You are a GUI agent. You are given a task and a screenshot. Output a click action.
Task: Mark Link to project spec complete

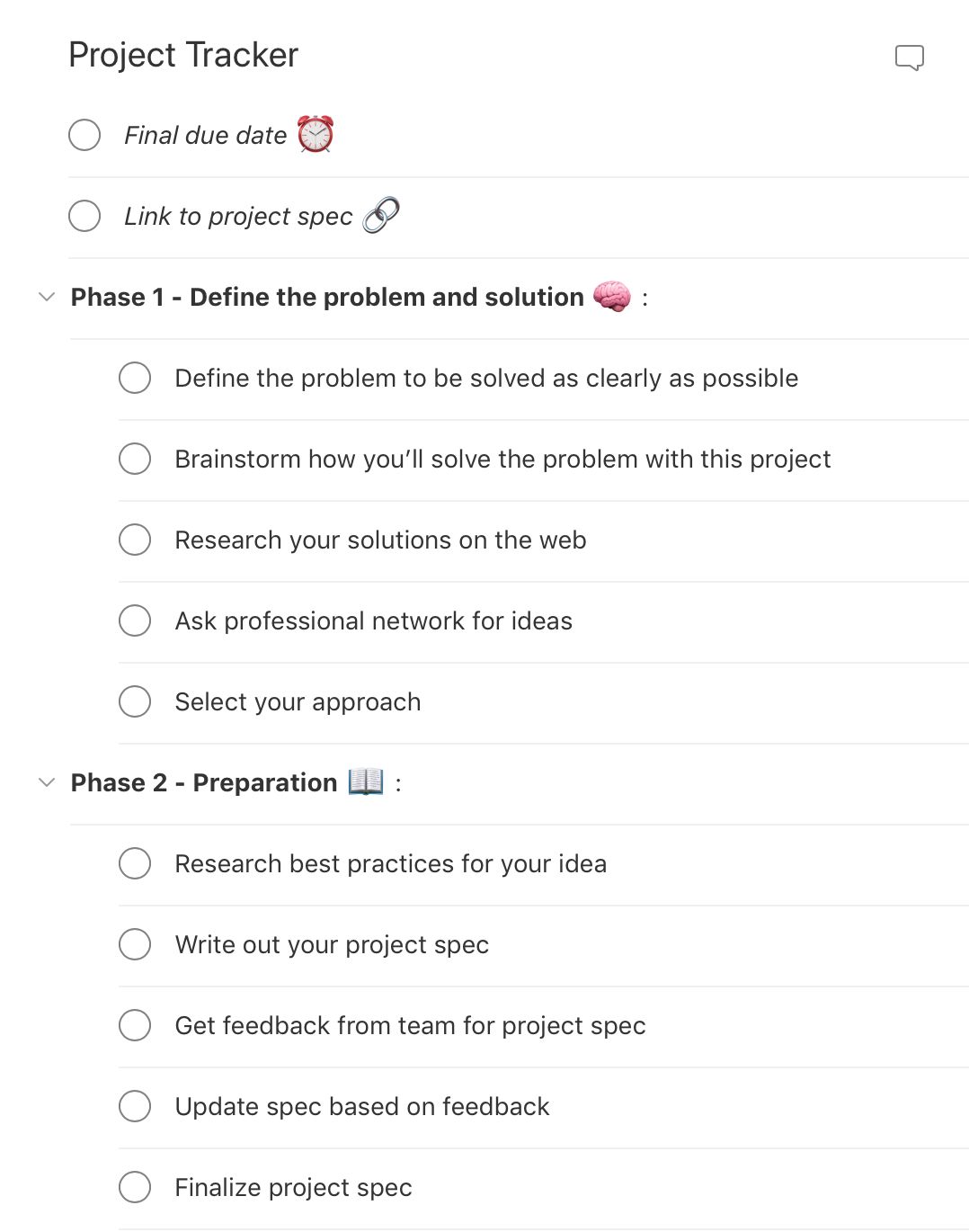(84, 216)
